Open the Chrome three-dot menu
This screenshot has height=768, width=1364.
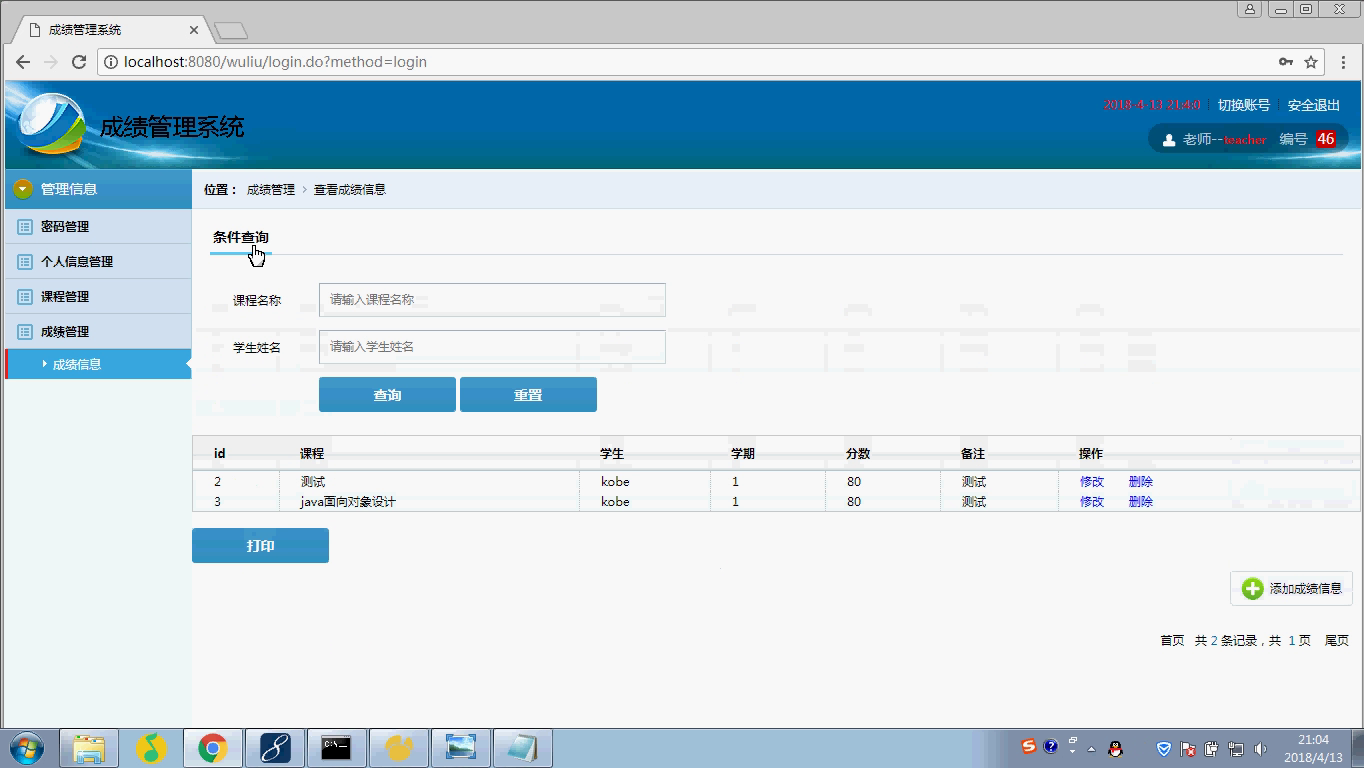pyautogui.click(x=1342, y=62)
